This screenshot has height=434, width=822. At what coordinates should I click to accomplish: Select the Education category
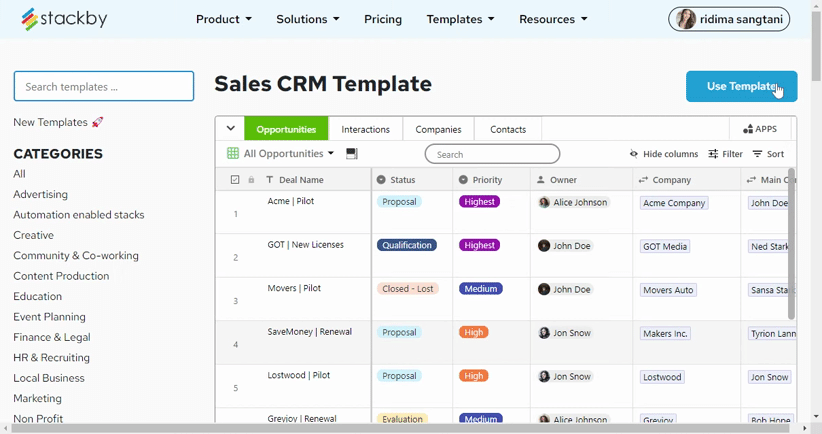tap(37, 297)
